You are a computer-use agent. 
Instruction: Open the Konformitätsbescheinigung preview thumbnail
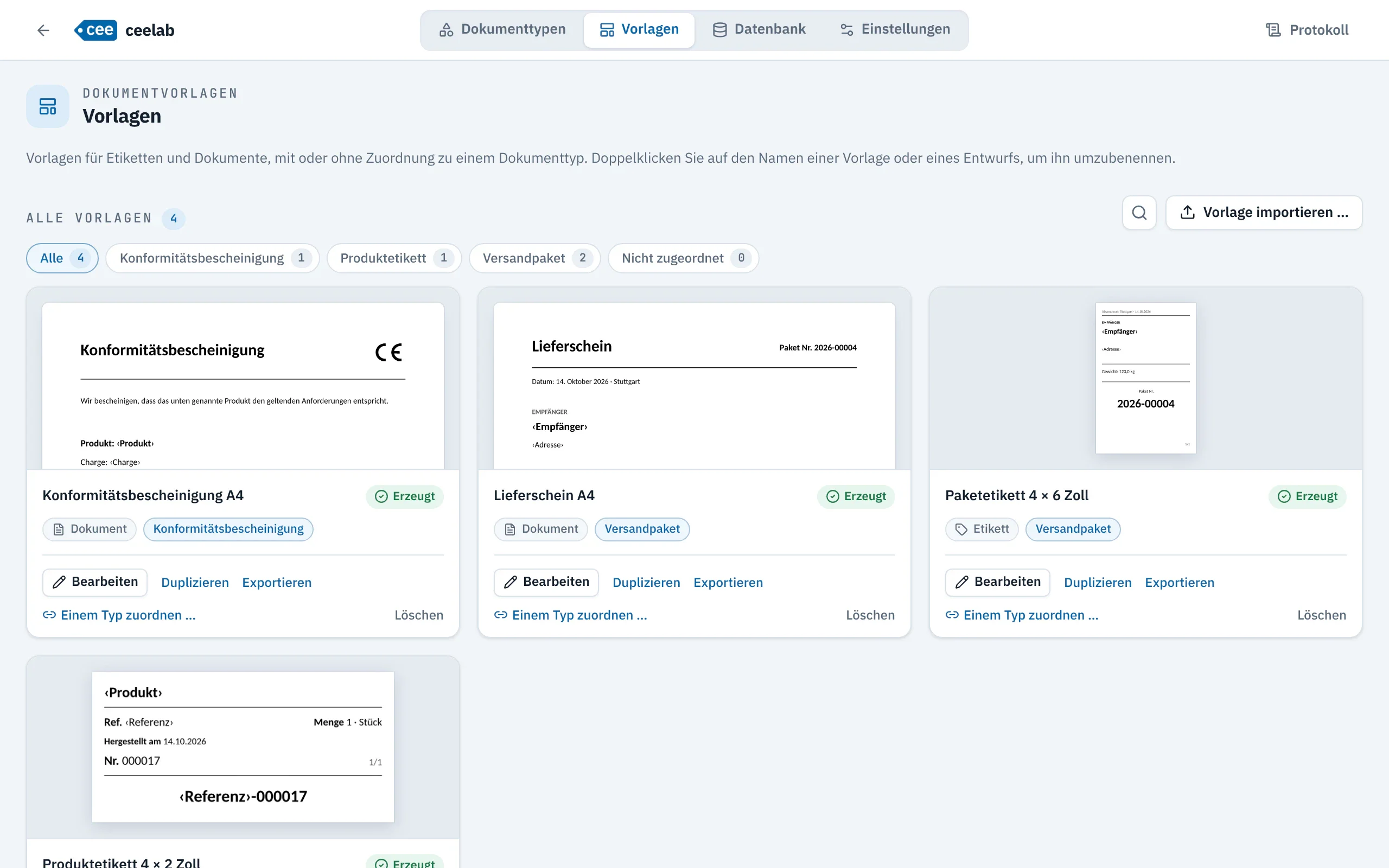(x=243, y=385)
